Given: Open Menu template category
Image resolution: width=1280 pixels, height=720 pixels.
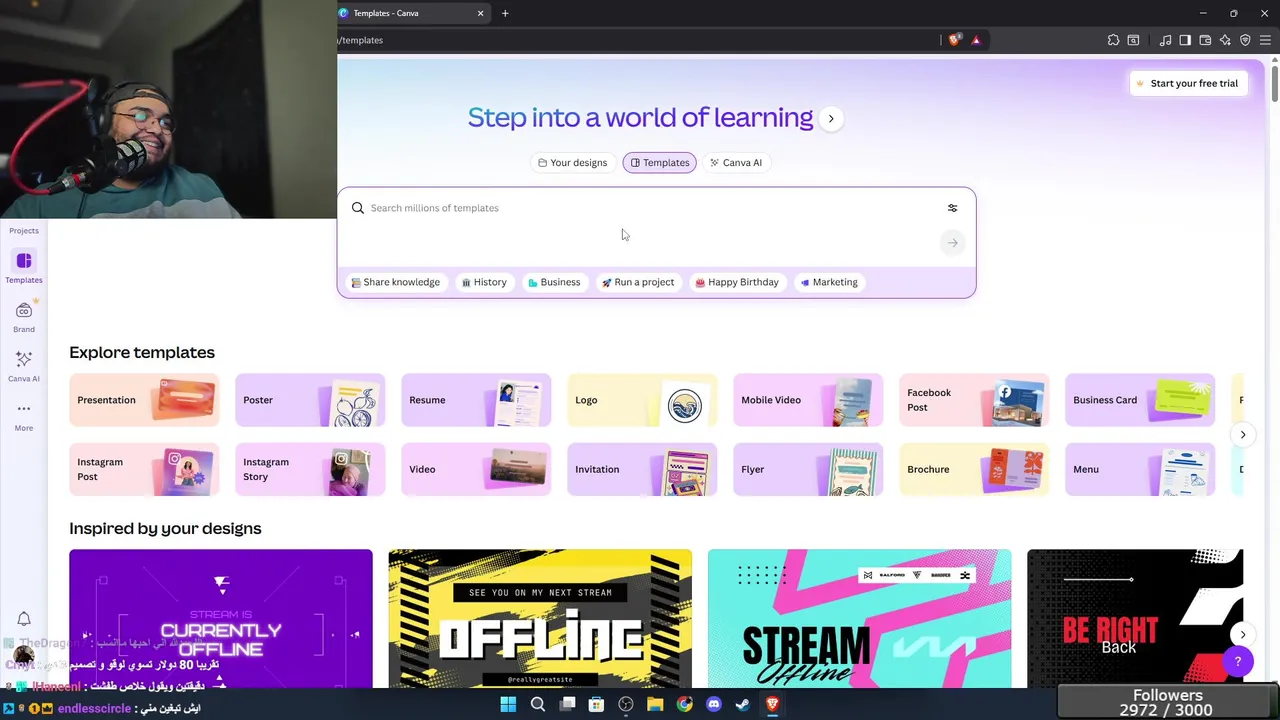Looking at the screenshot, I should (1140, 469).
